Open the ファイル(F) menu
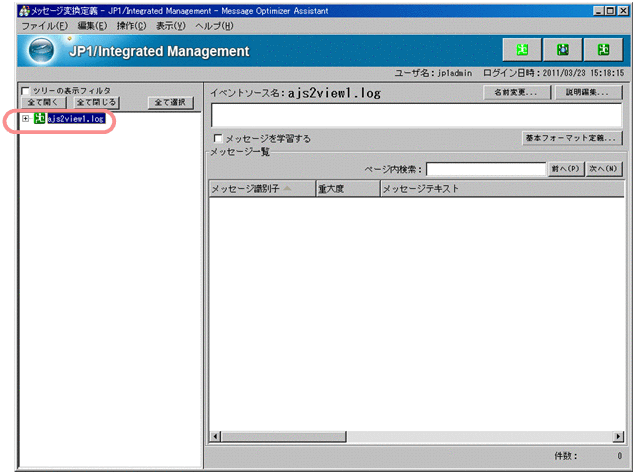This screenshot has height=475, width=636. pos(45,25)
